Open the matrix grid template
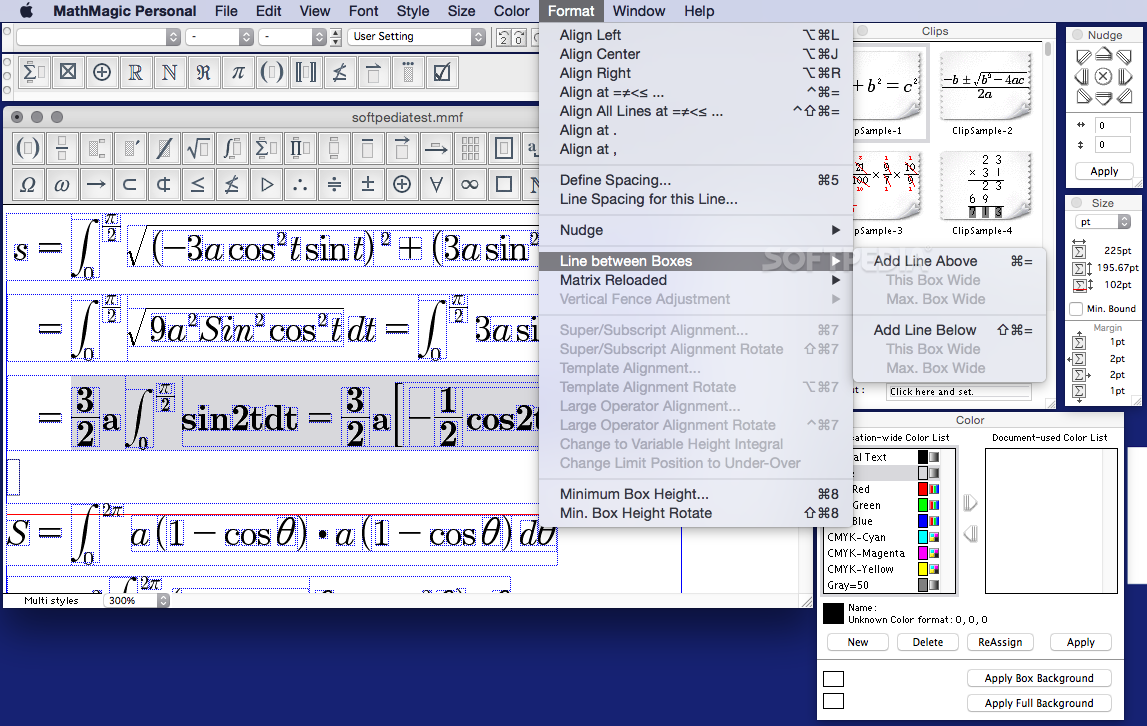The height and width of the screenshot is (726, 1147). click(x=470, y=149)
